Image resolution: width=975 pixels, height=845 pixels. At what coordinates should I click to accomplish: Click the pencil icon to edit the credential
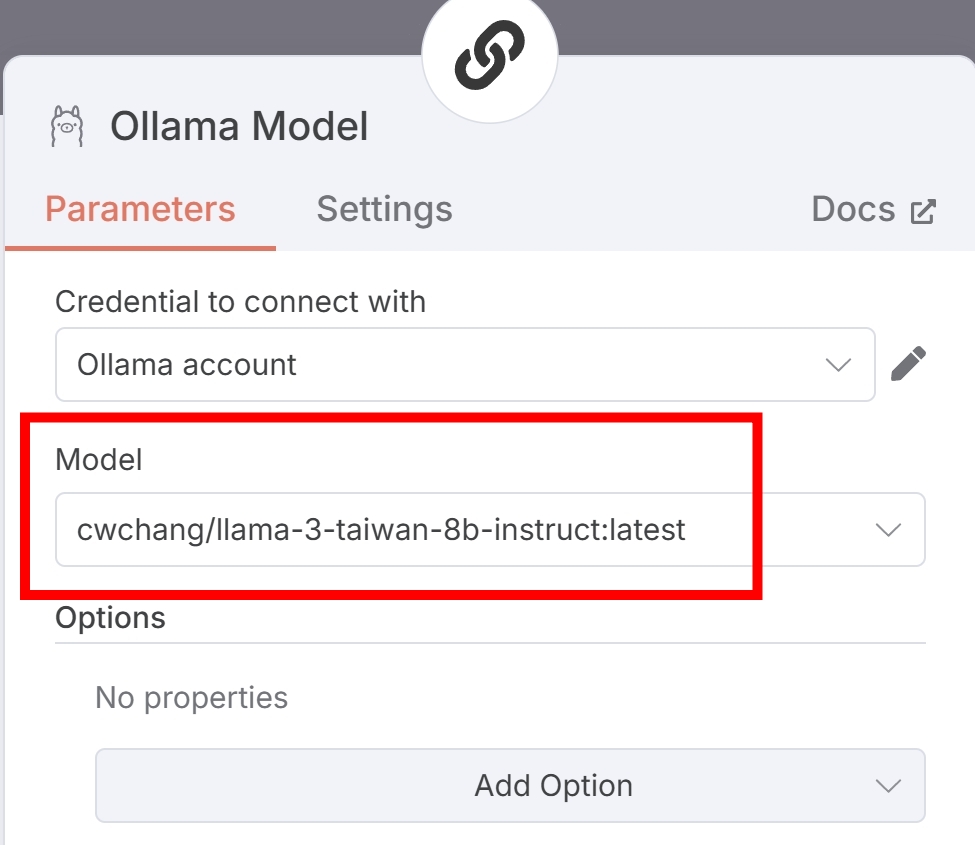click(x=908, y=364)
